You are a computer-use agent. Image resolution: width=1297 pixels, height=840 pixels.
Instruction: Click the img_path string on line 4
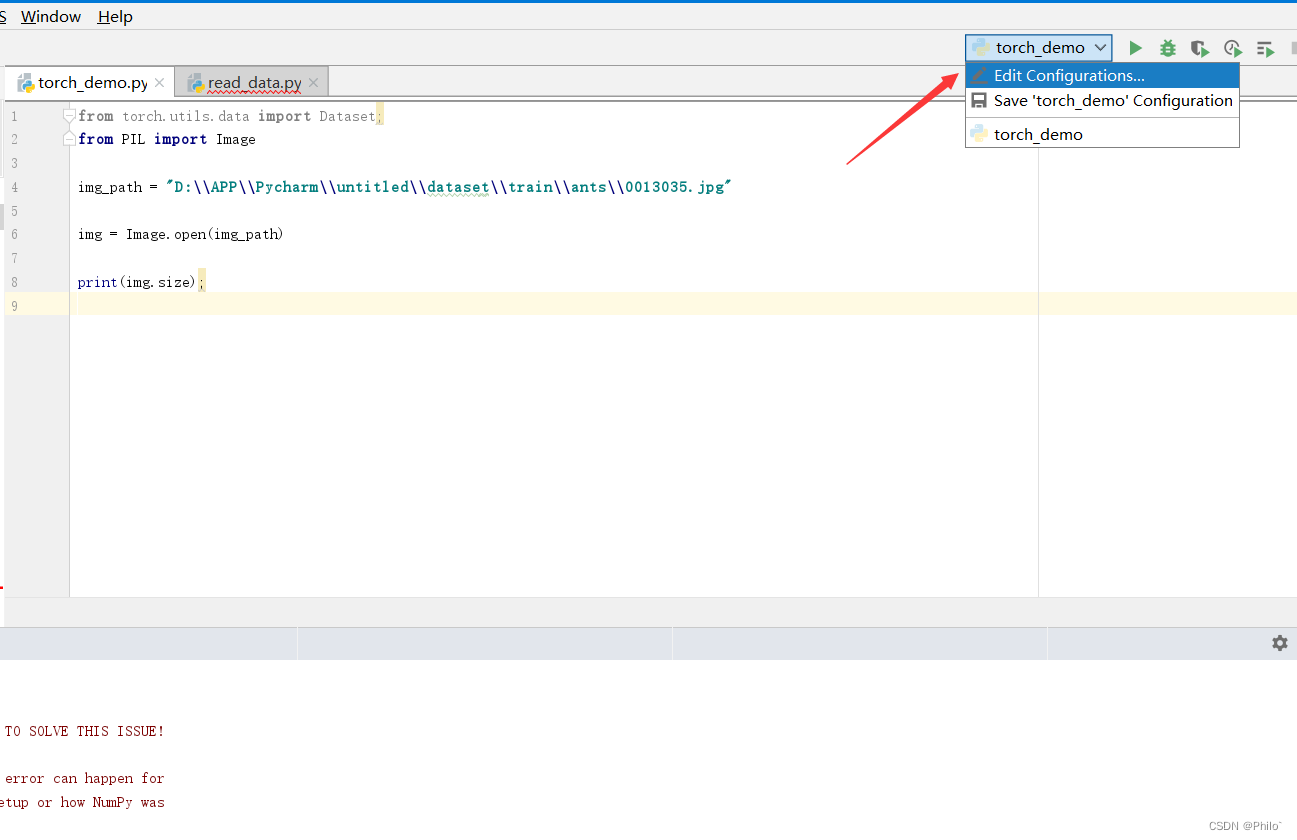pos(449,187)
